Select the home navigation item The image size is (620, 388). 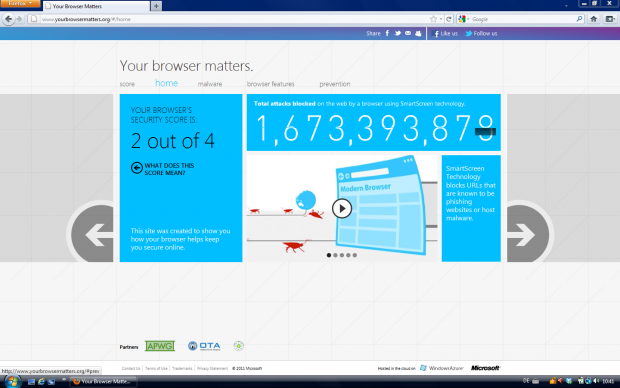coord(166,83)
